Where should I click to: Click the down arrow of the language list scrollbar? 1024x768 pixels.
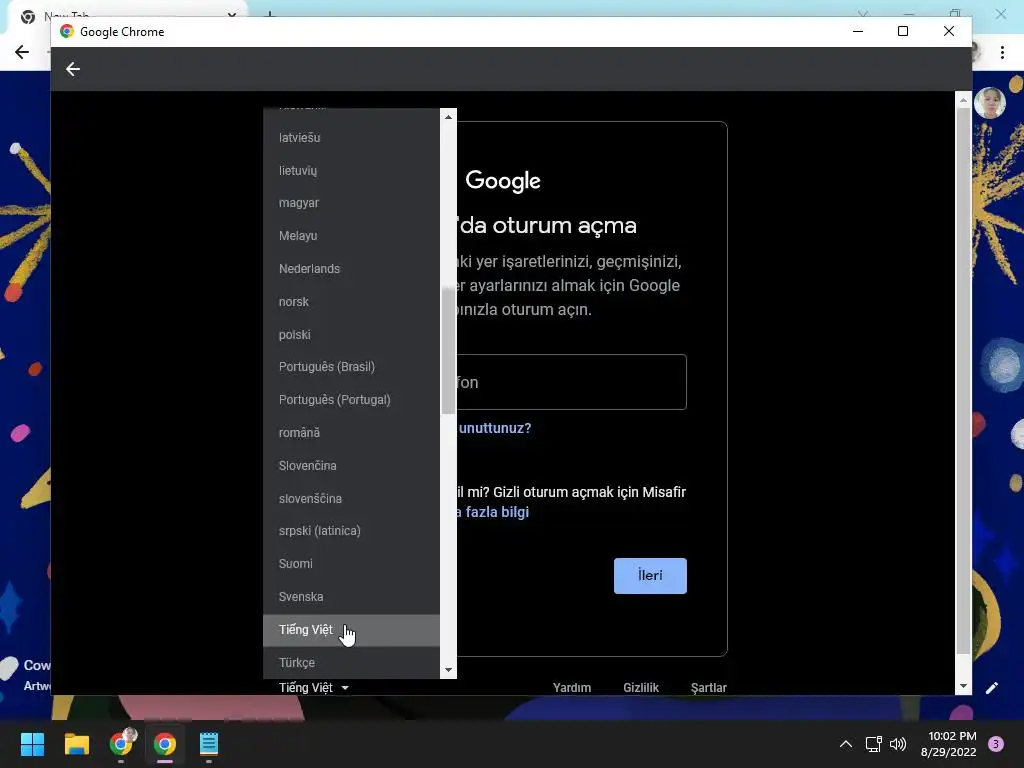(x=448, y=670)
